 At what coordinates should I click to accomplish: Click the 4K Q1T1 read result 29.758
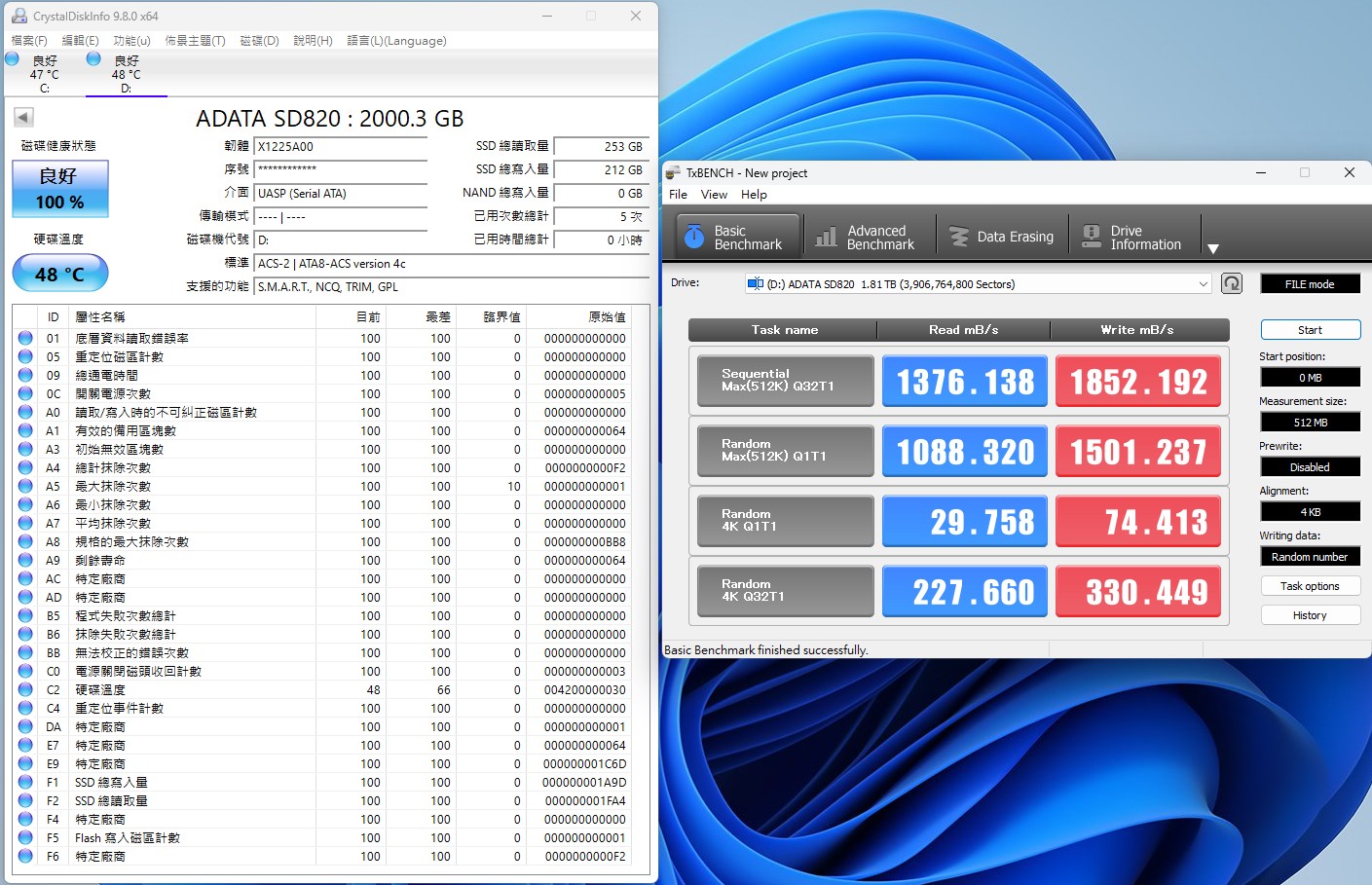tap(965, 521)
